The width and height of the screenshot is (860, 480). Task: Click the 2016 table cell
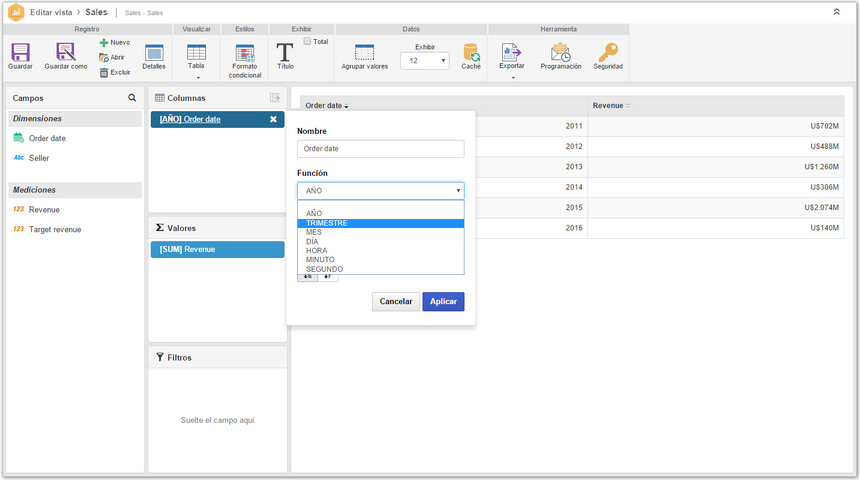click(574, 228)
